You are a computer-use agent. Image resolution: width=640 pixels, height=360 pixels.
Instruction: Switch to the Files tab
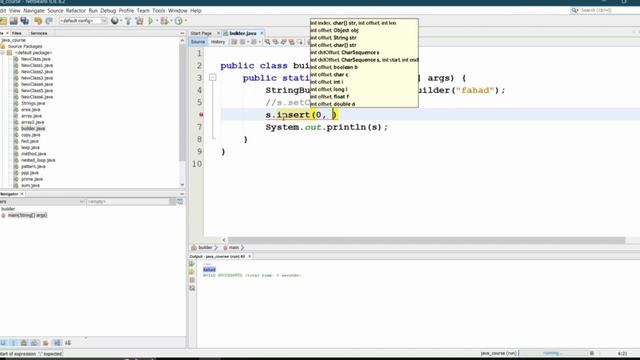point(17,33)
